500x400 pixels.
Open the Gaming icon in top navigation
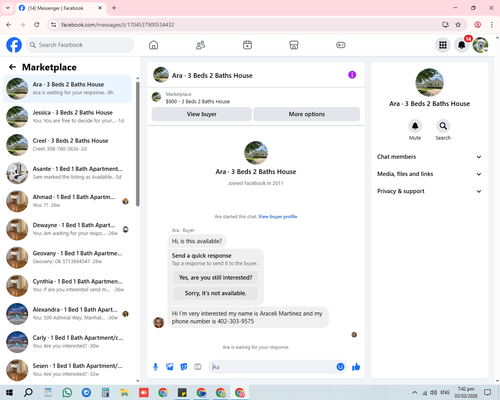click(341, 45)
